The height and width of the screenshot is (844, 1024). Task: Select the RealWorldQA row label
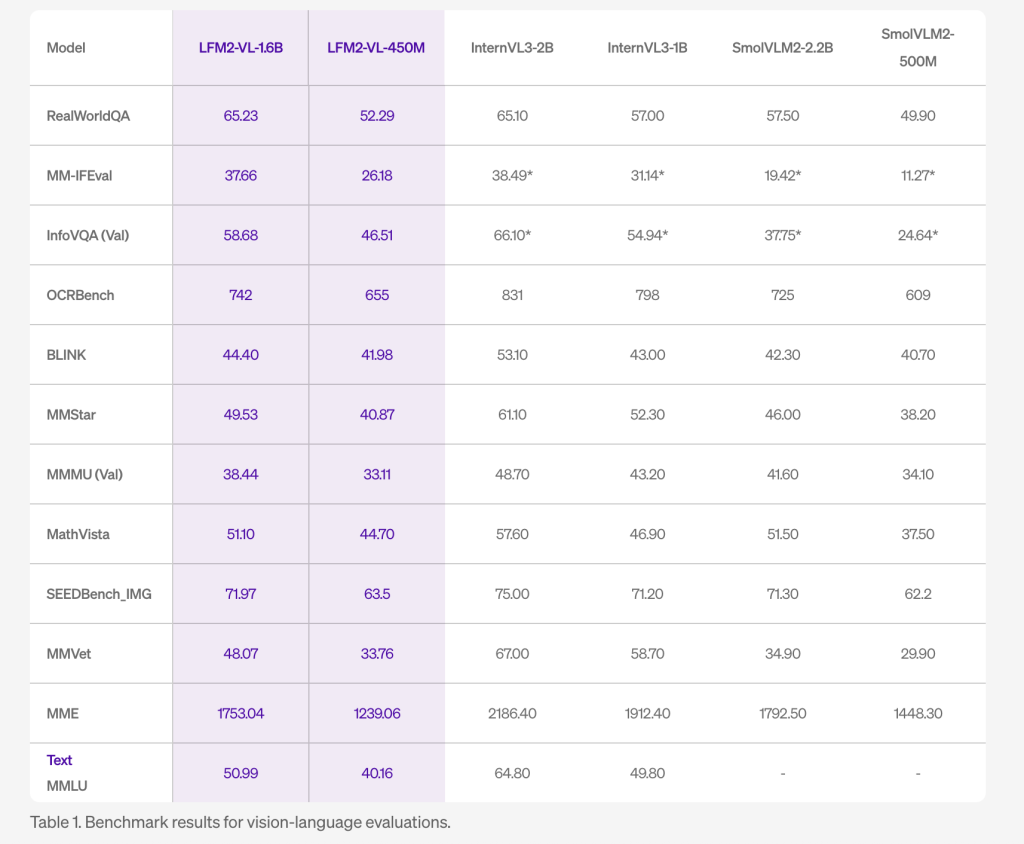pos(88,116)
